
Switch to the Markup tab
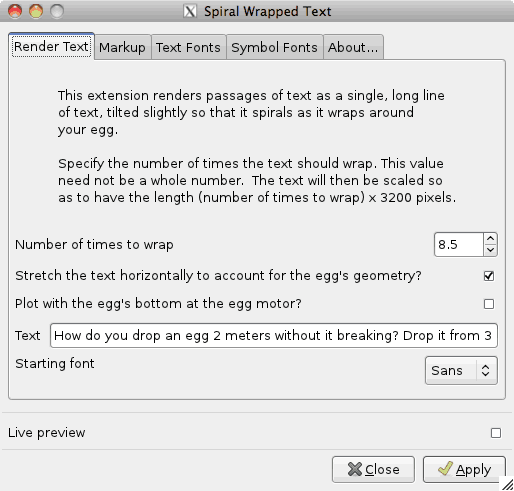coord(123,47)
